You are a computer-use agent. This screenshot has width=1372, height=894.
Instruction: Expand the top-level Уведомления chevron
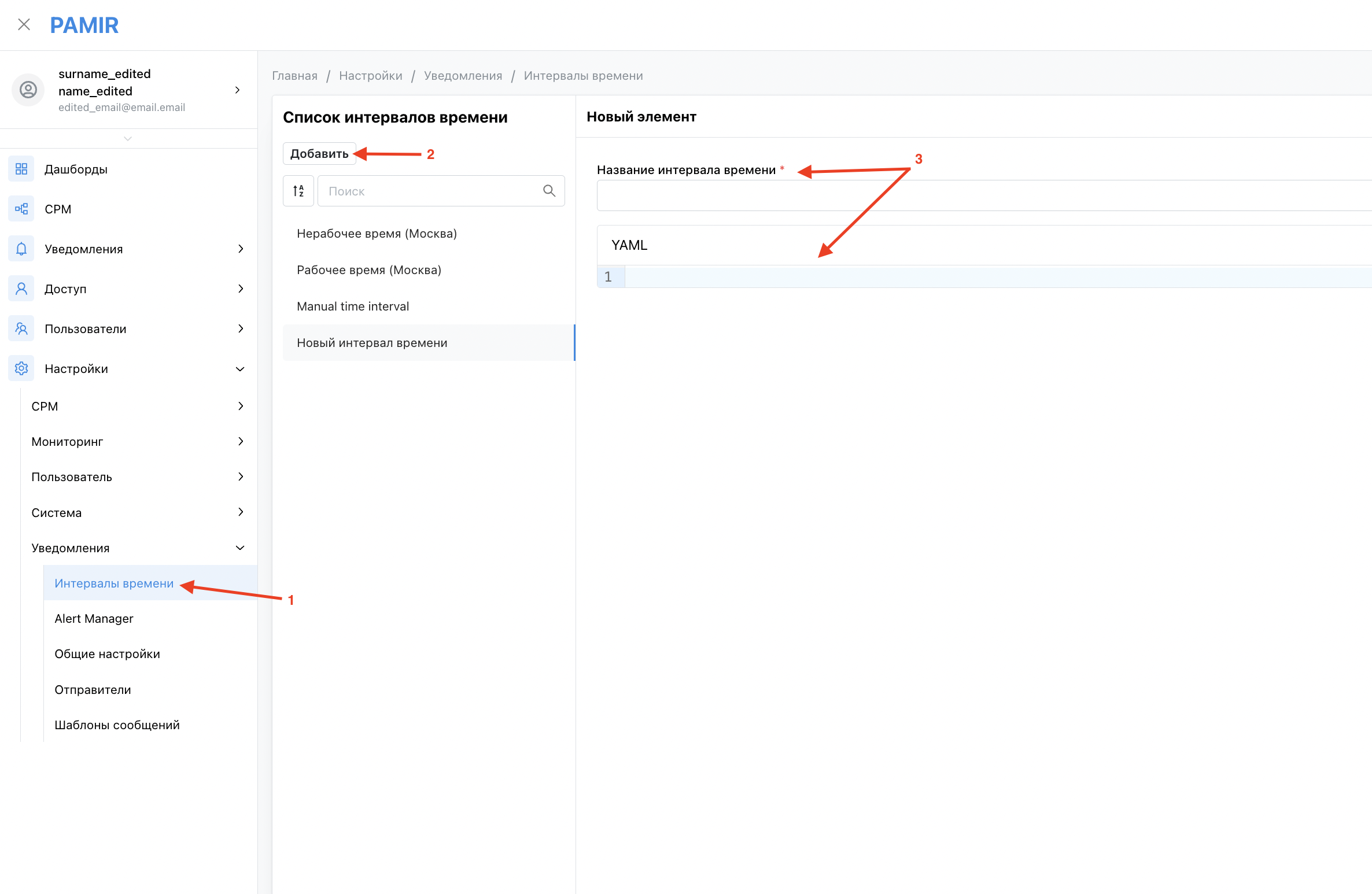coord(241,249)
